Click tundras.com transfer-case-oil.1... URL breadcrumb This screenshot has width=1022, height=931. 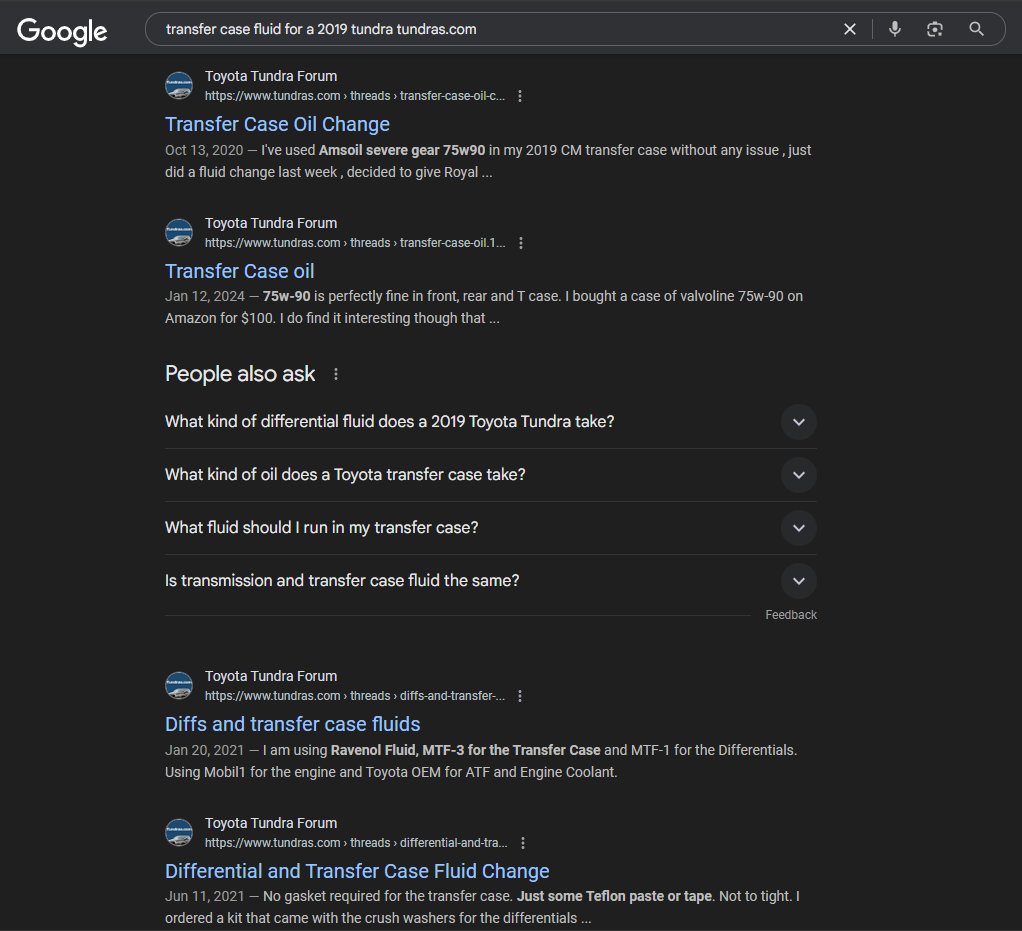pos(355,243)
